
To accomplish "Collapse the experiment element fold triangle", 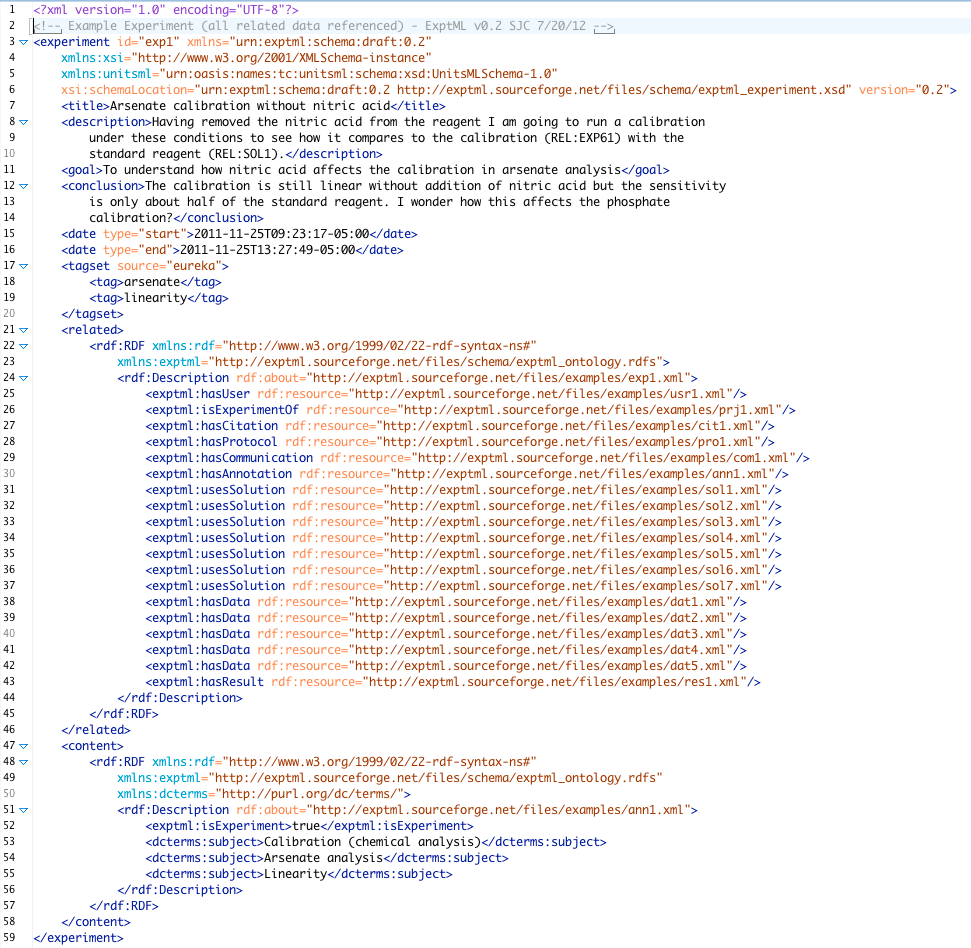I will pos(23,41).
